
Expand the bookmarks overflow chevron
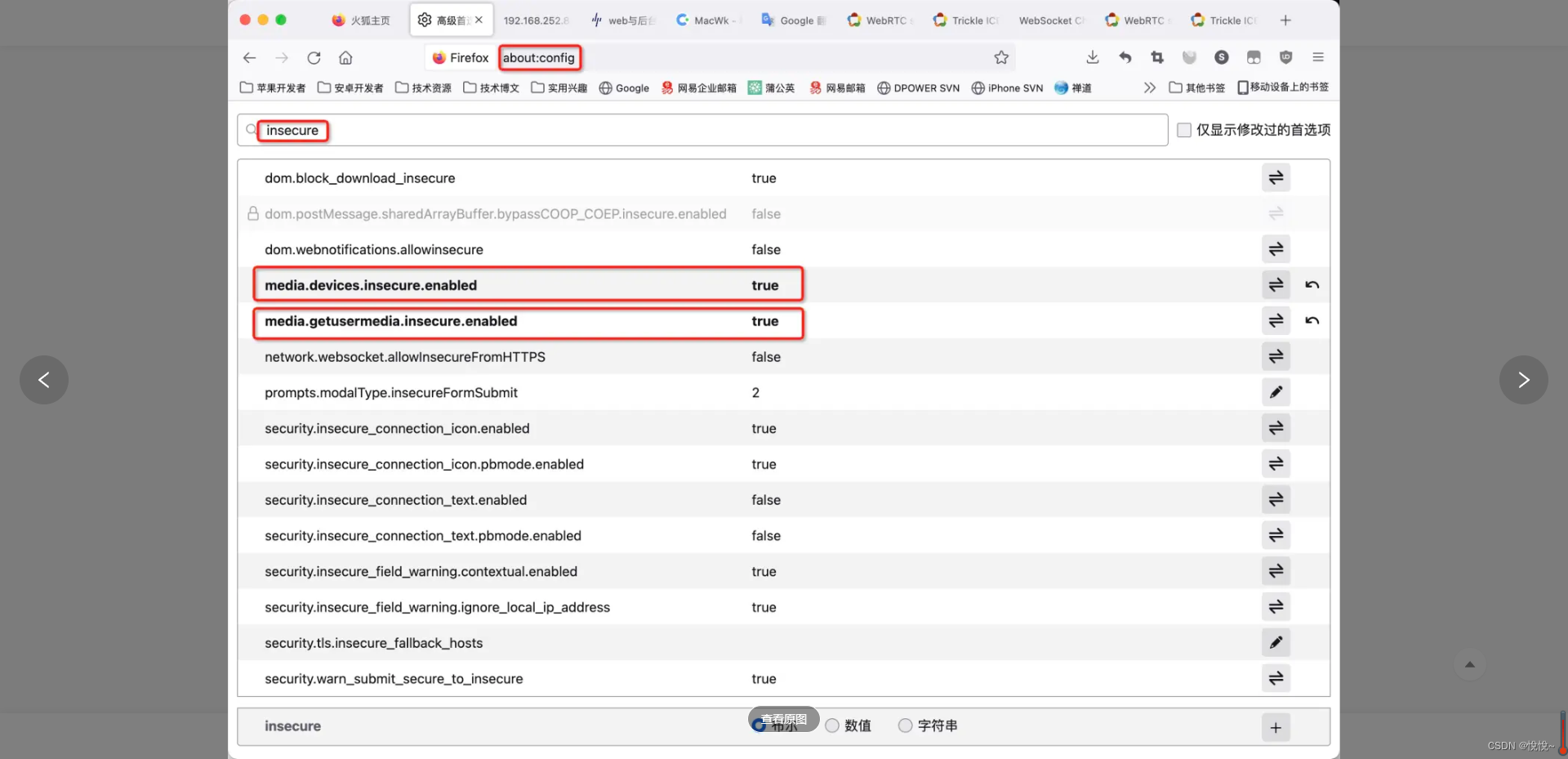[1149, 87]
